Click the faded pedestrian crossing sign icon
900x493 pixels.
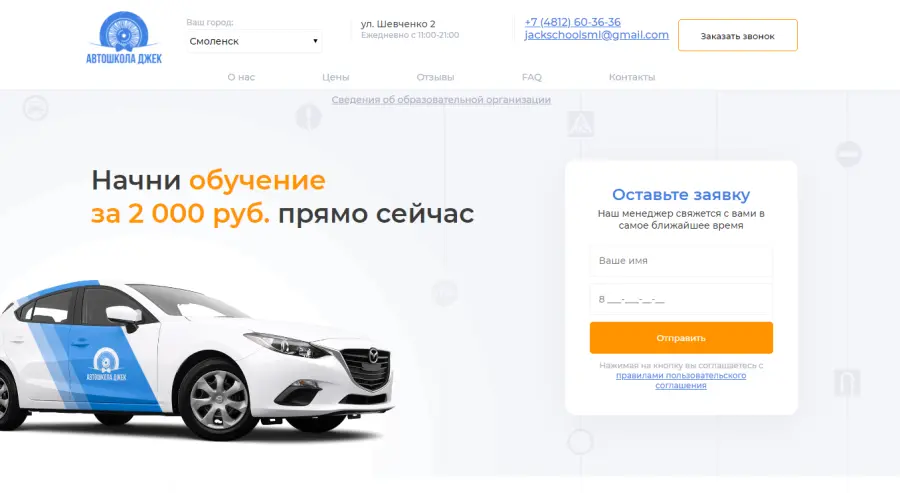[x=580, y=124]
